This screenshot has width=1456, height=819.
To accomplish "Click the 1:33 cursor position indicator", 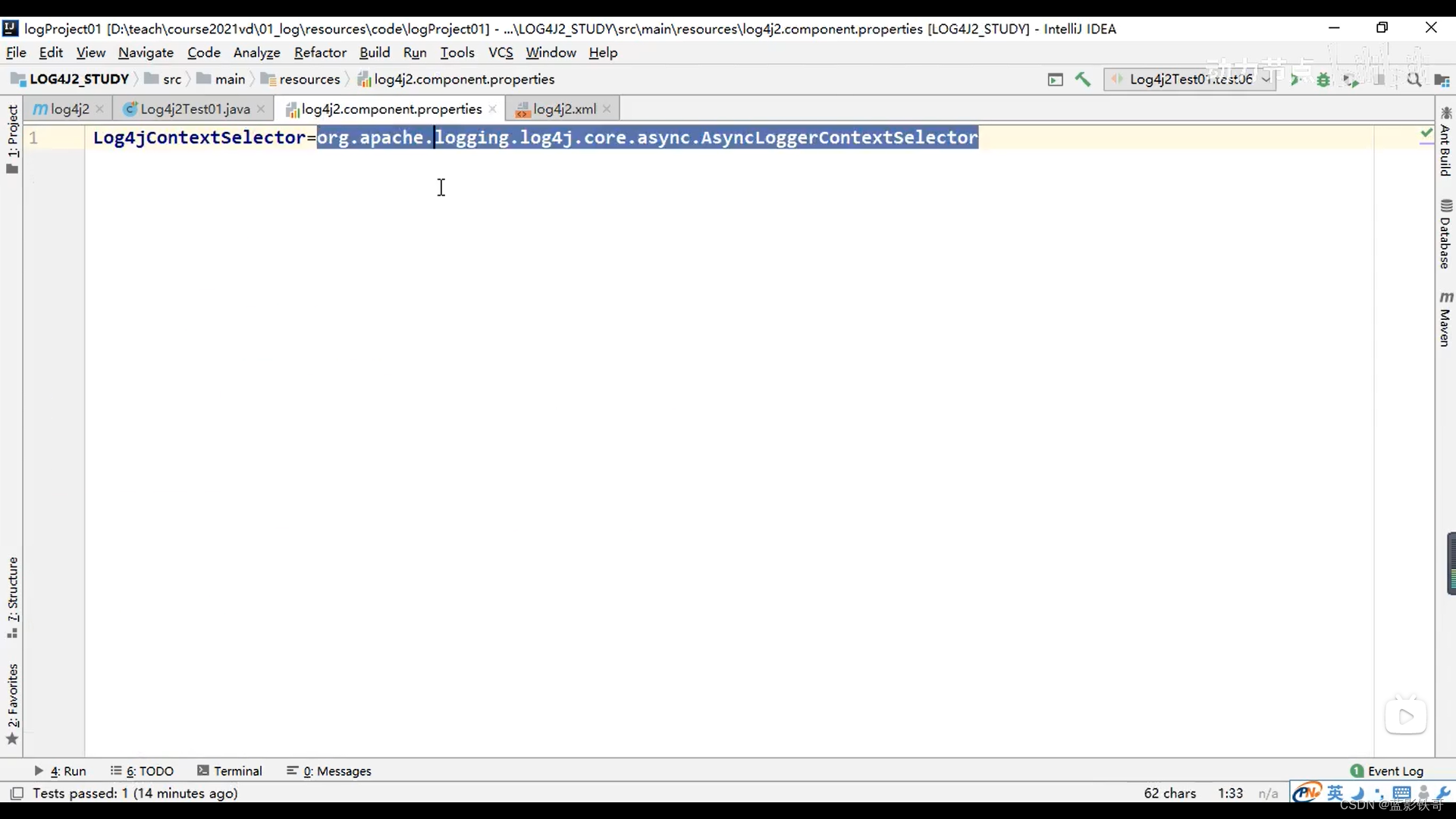I will pos(1230,793).
